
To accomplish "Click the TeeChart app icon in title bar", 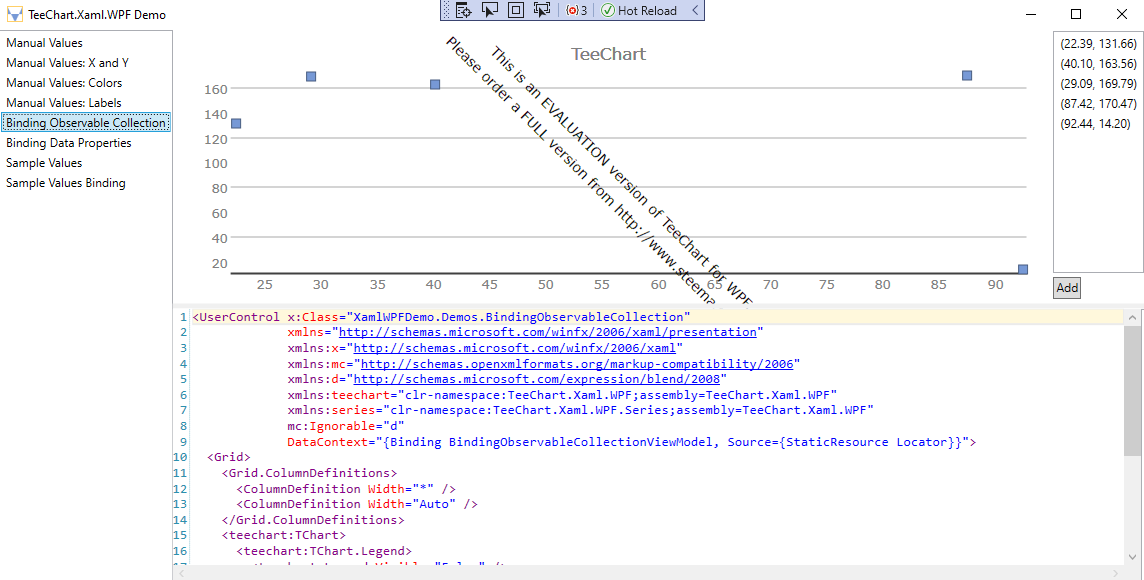I will pyautogui.click(x=14, y=14).
